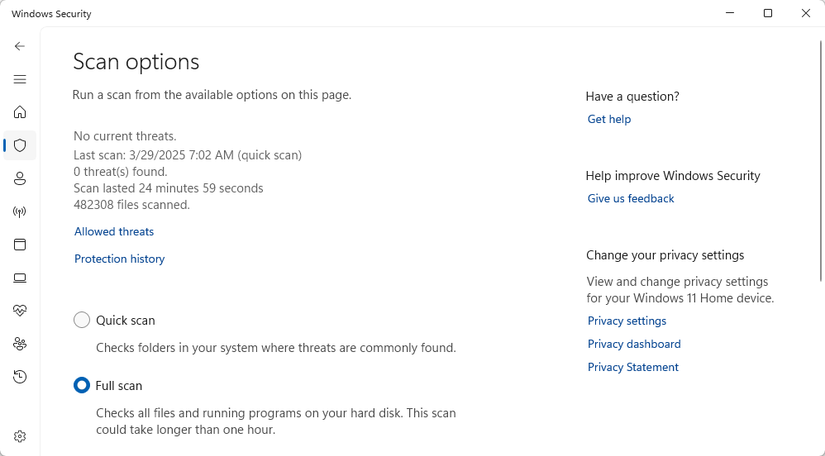The image size is (825, 456).
Task: Open Account protection person icon
Action: coord(20,178)
